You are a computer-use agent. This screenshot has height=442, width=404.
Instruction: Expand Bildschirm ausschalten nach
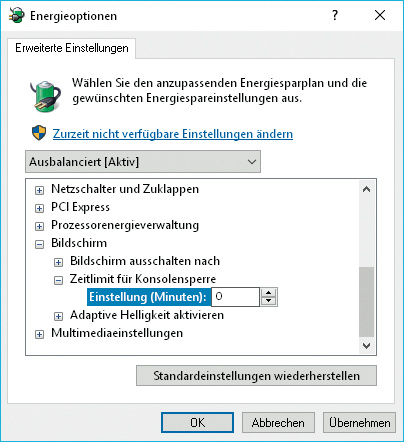point(58,262)
